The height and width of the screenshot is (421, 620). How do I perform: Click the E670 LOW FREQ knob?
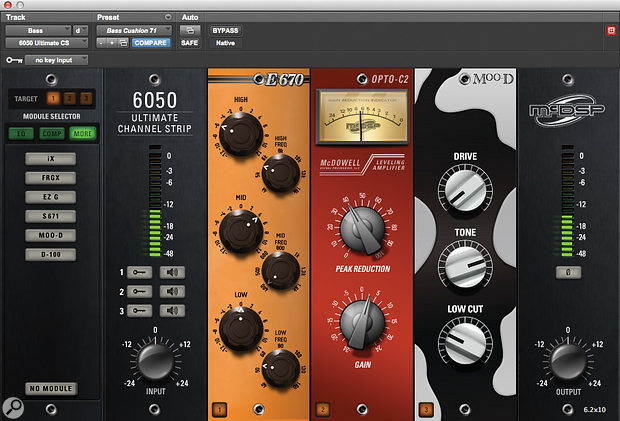click(281, 368)
